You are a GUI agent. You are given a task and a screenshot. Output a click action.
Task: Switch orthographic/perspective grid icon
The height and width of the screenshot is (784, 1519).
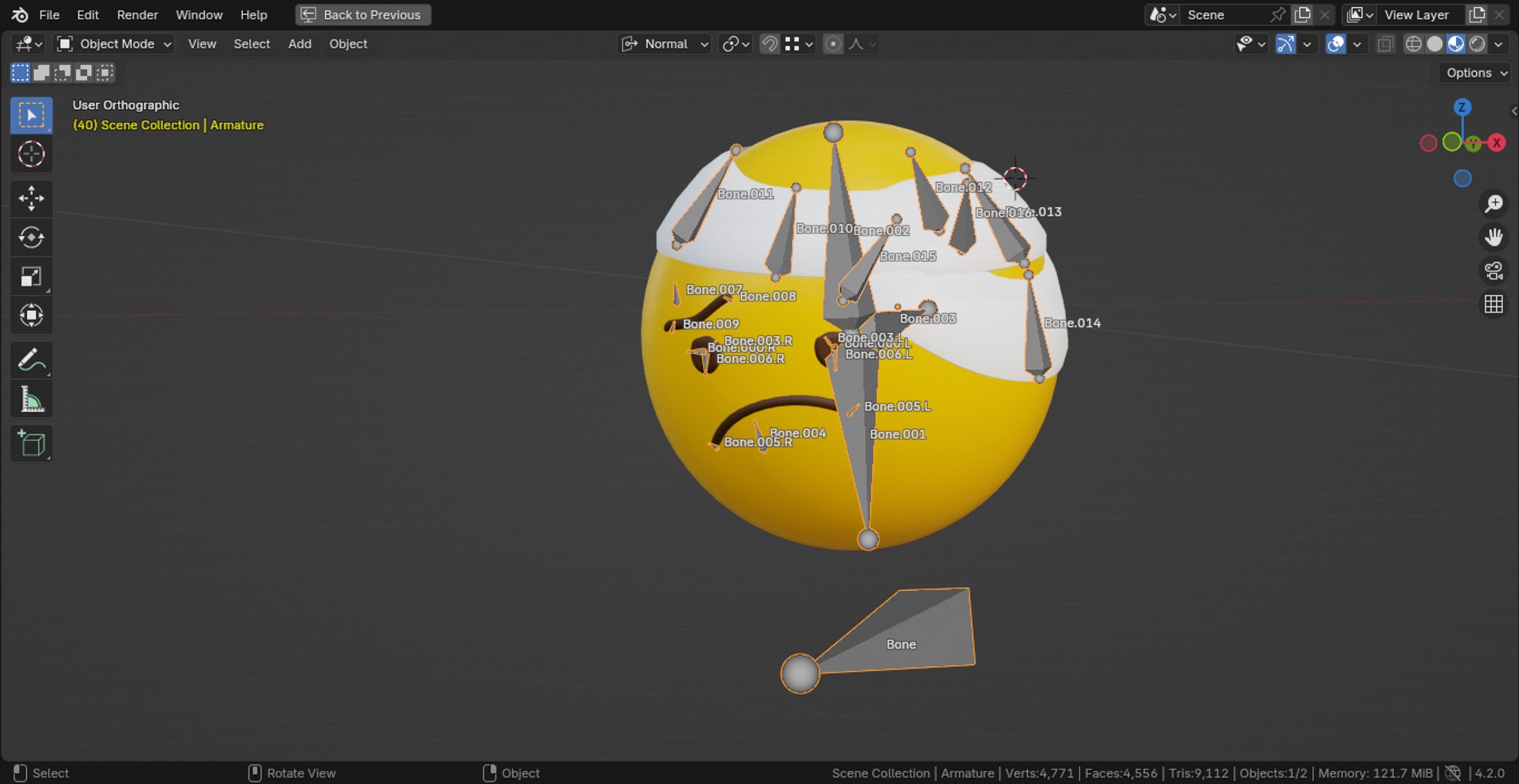coord(1494,305)
